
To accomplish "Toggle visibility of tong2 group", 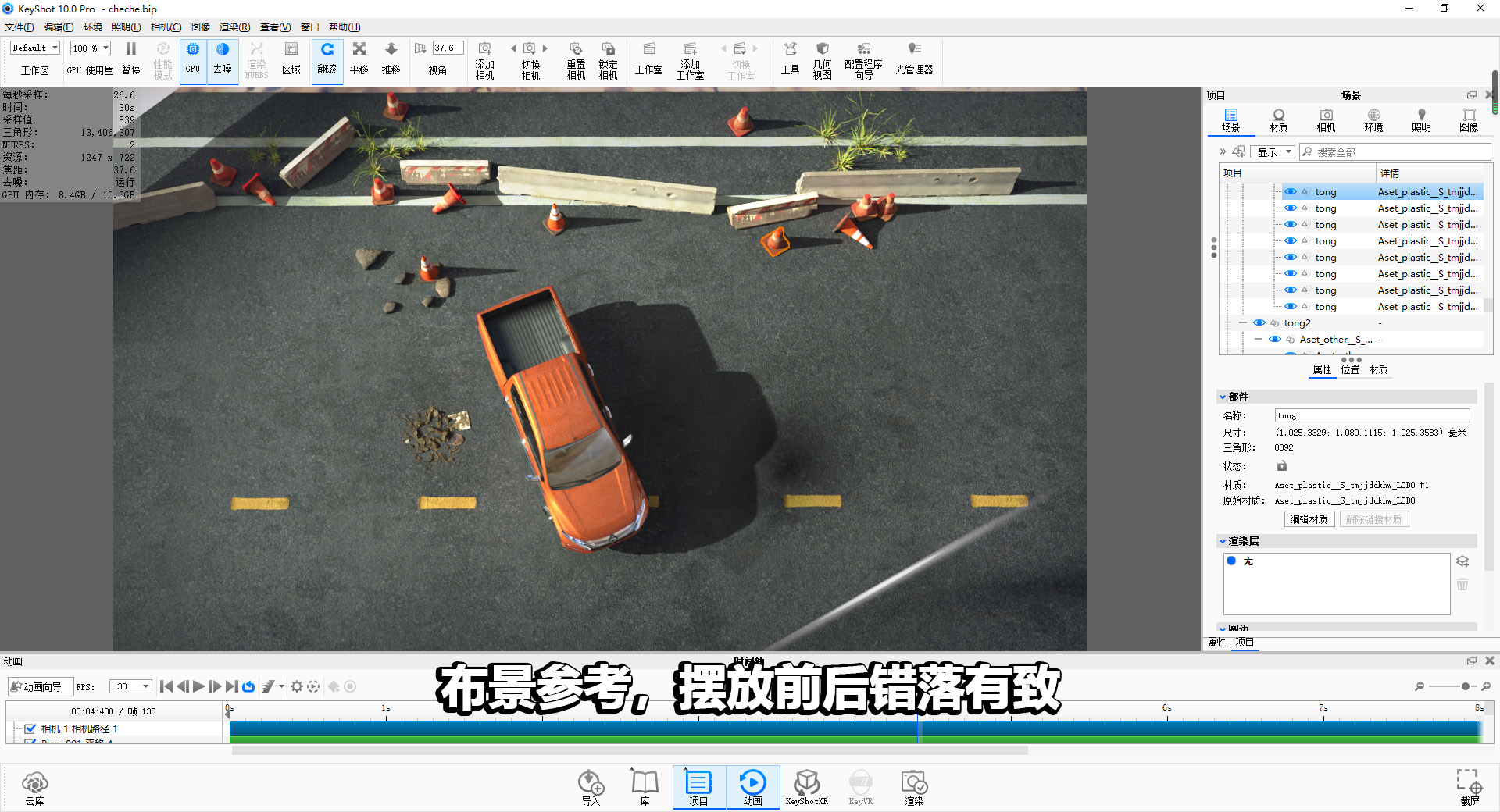I will [x=1259, y=322].
